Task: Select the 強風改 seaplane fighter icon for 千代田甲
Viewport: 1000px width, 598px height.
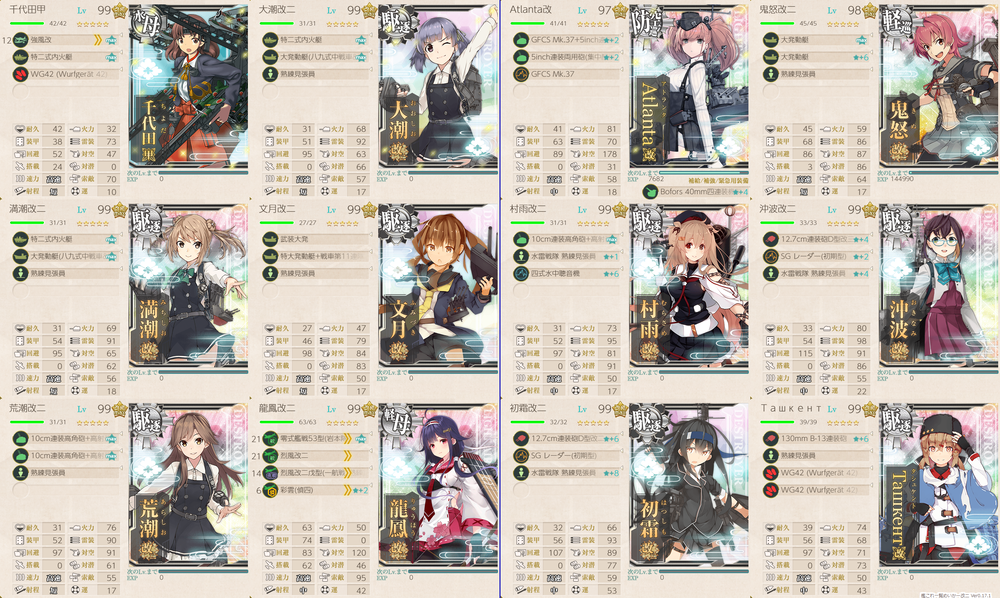Action: point(20,40)
